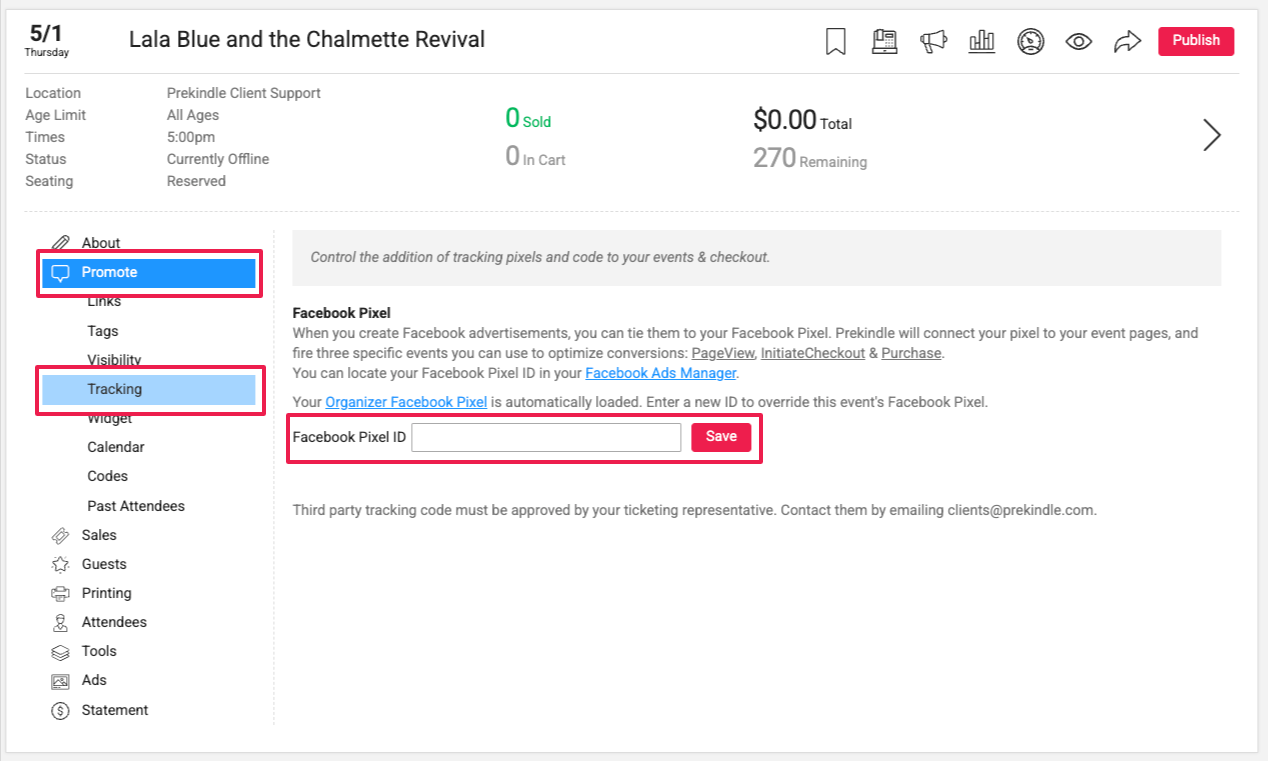Click the bookmark icon in header
This screenshot has height=761, width=1268.
836,41
